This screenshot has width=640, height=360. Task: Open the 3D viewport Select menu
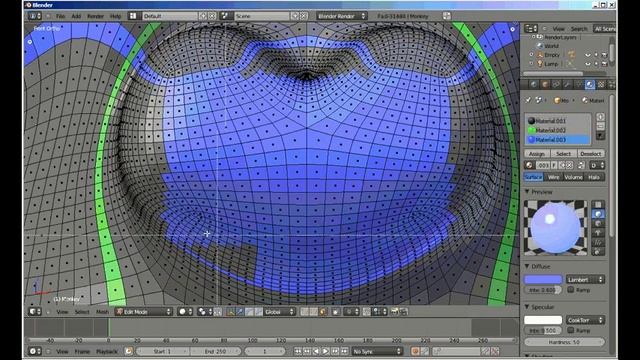pyautogui.click(x=82, y=312)
